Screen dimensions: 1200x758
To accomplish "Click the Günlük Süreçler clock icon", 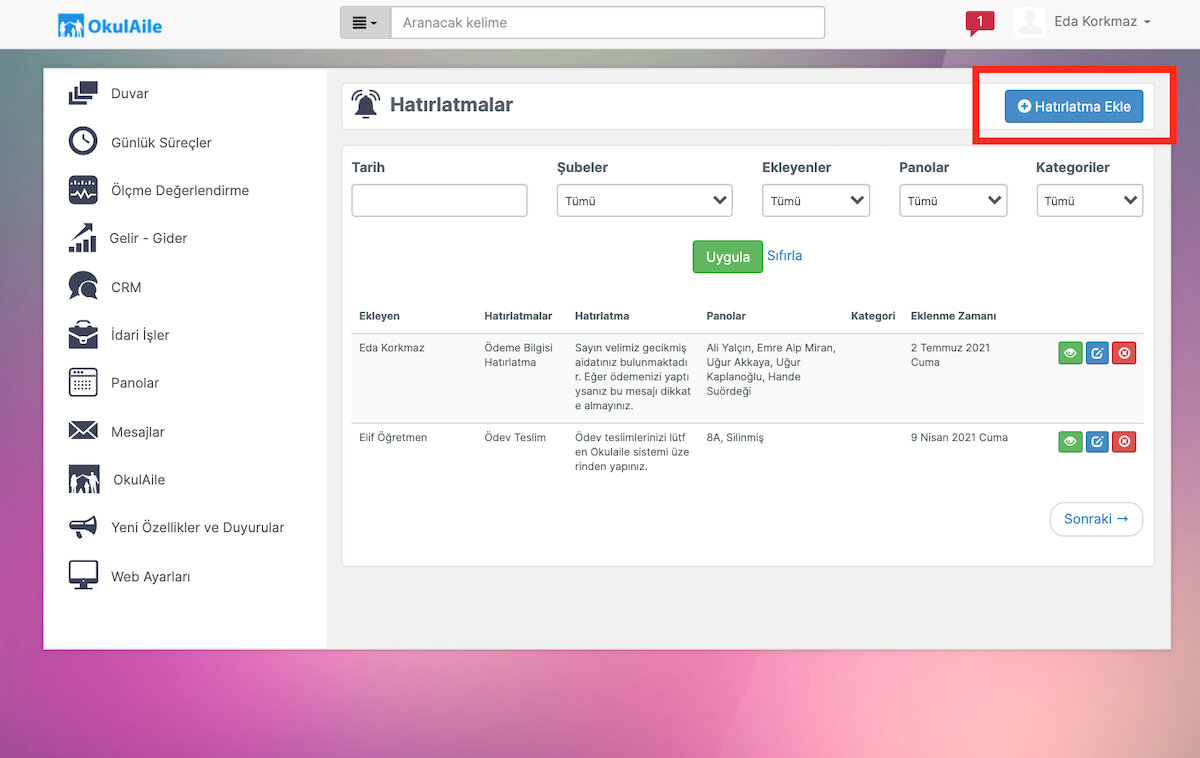I will click(x=83, y=142).
